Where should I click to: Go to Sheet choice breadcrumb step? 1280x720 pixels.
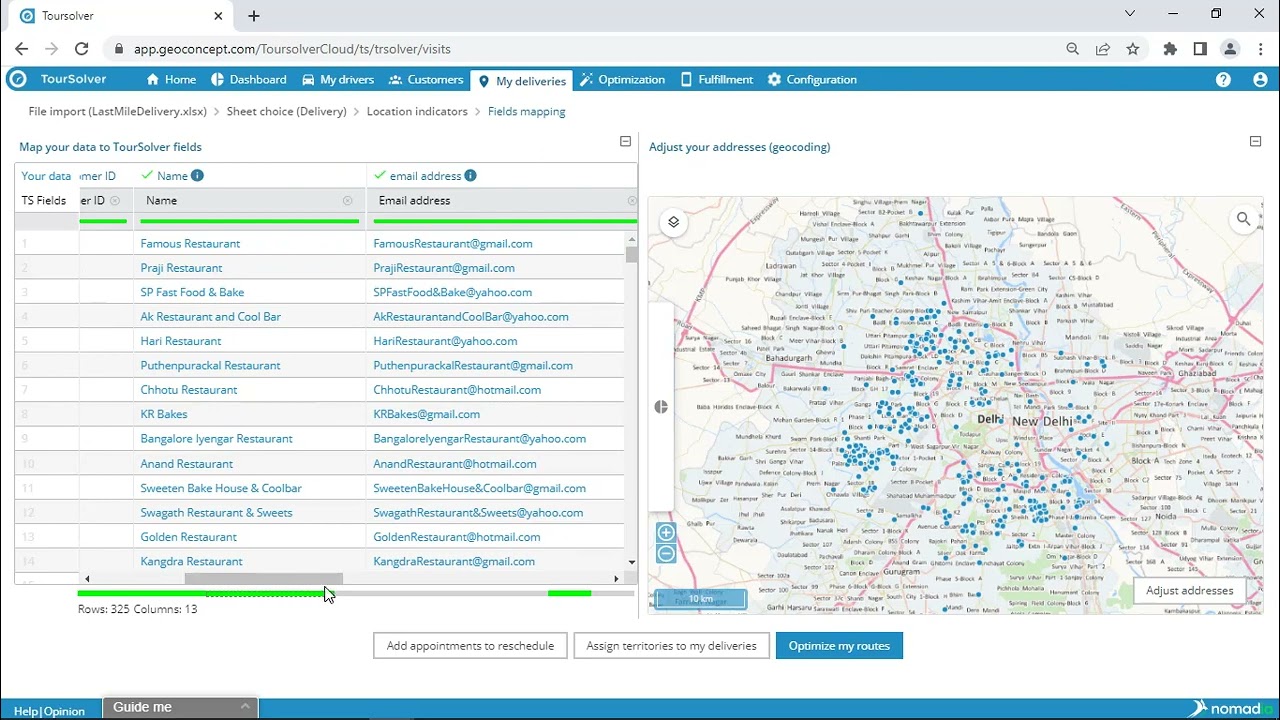click(x=286, y=112)
